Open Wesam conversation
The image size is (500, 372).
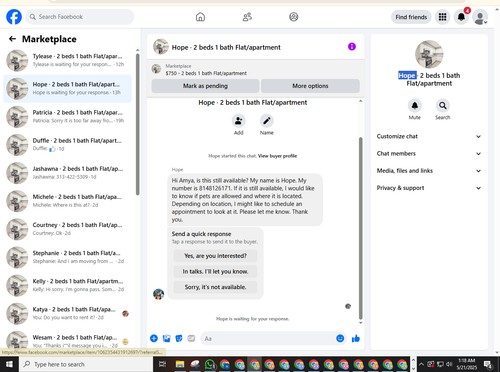pos(67,340)
